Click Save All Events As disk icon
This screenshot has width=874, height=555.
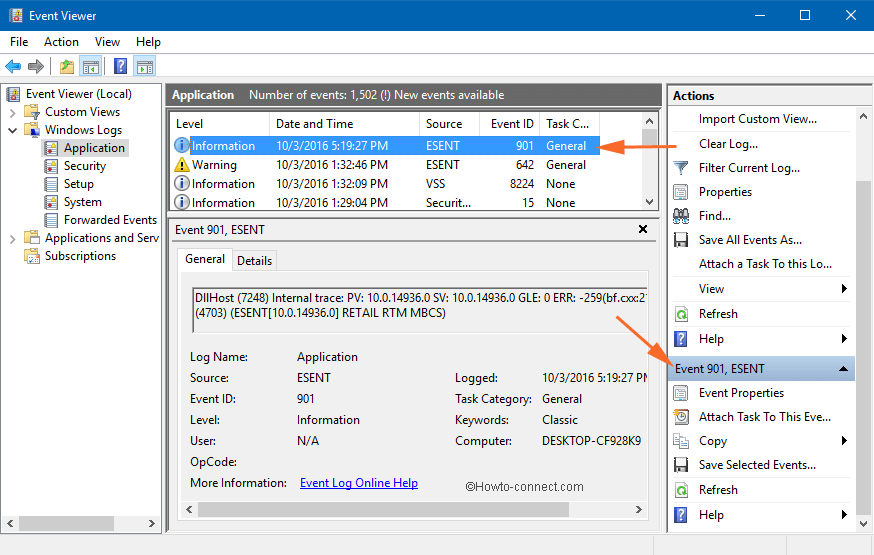point(681,240)
